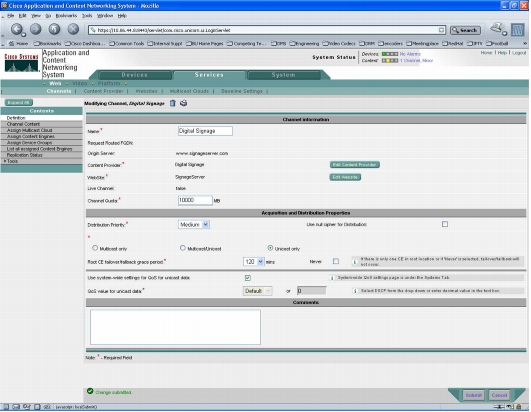Select the Unicast only radio button
This screenshot has height=412, width=531.
click(270, 248)
